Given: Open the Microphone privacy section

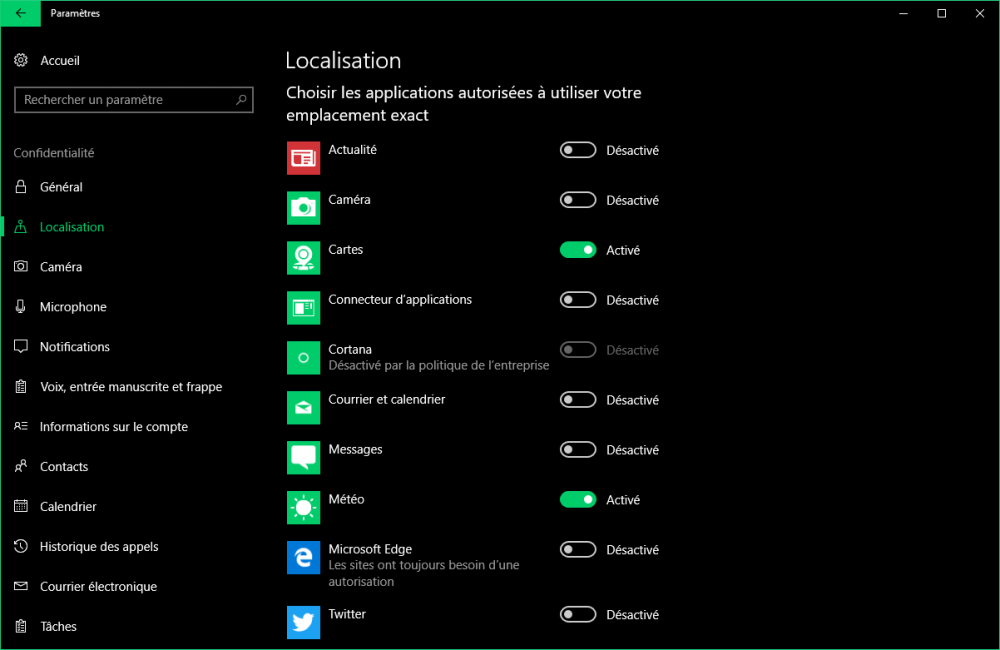Looking at the screenshot, I should coord(73,307).
